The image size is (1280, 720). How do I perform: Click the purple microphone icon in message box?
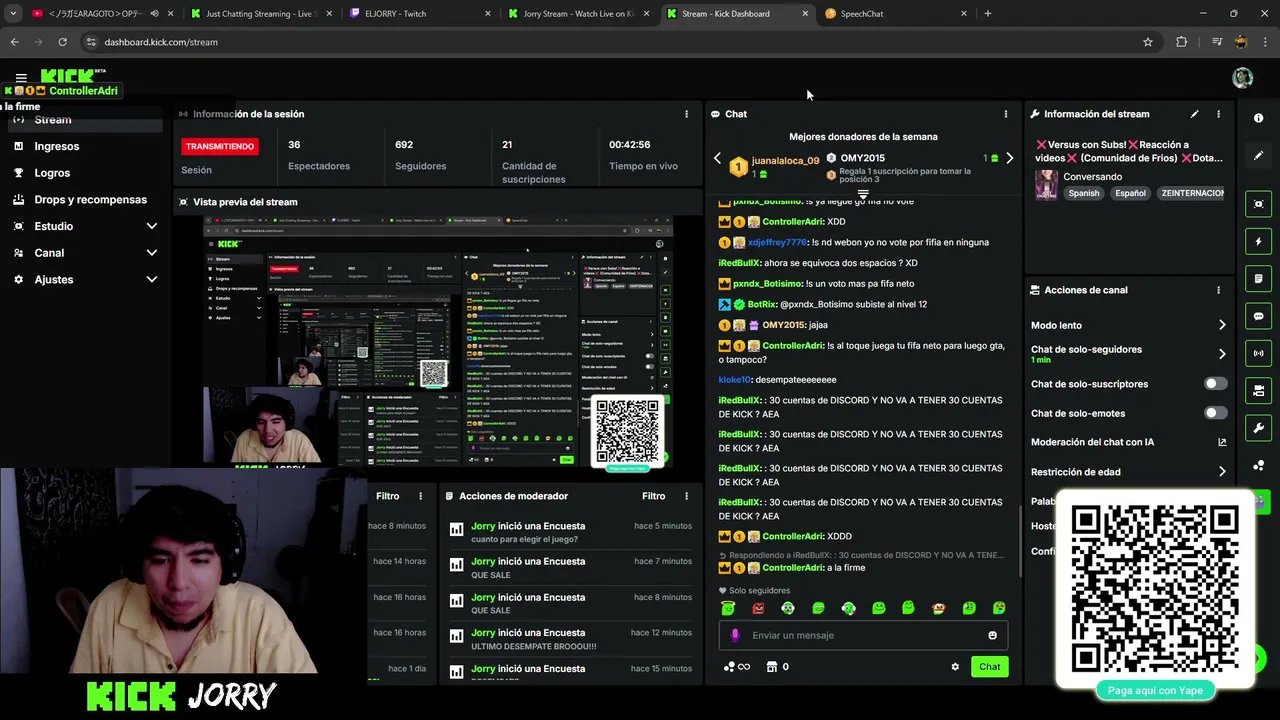click(735, 635)
